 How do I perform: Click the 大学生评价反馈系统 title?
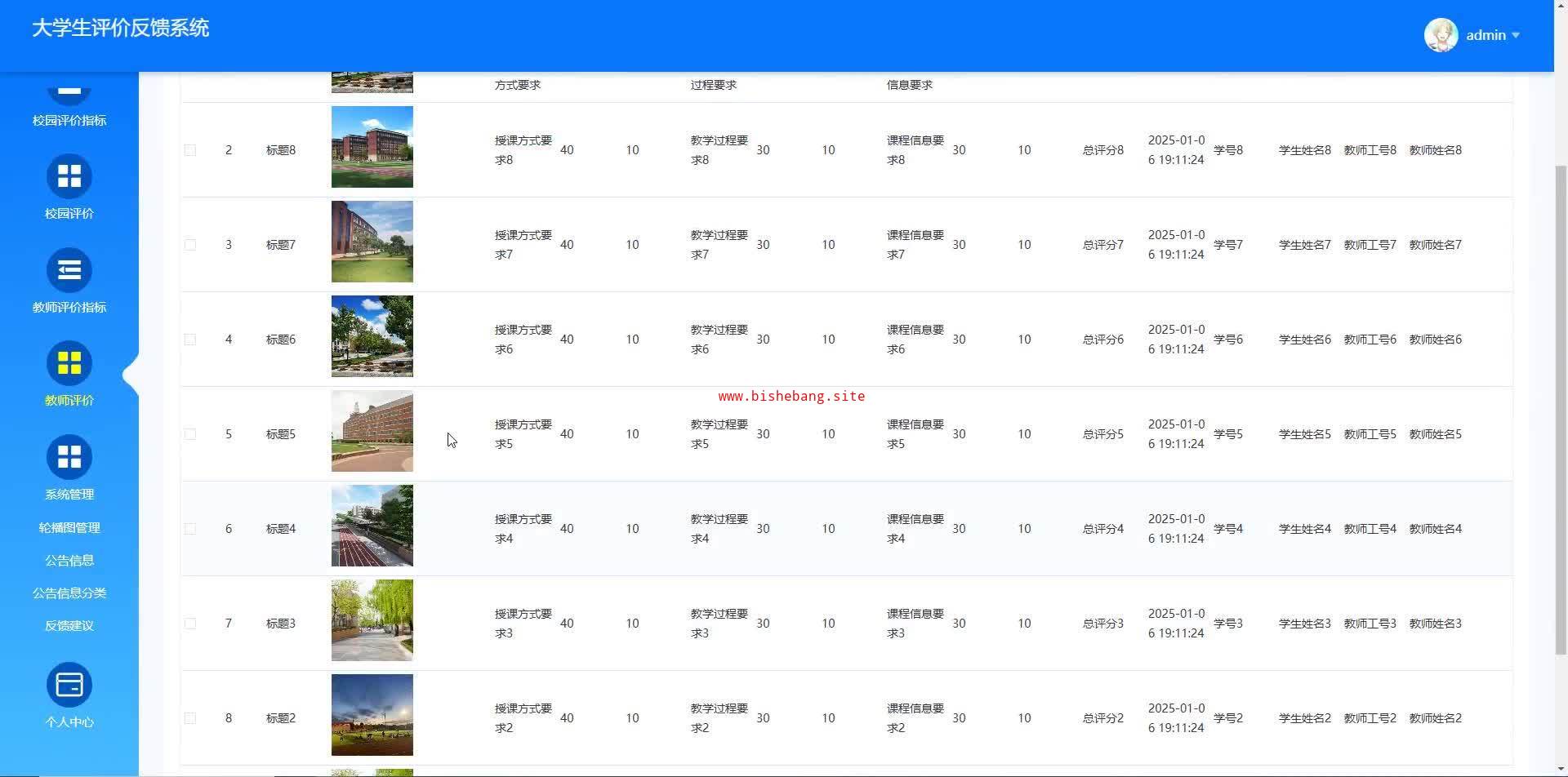tap(121, 28)
